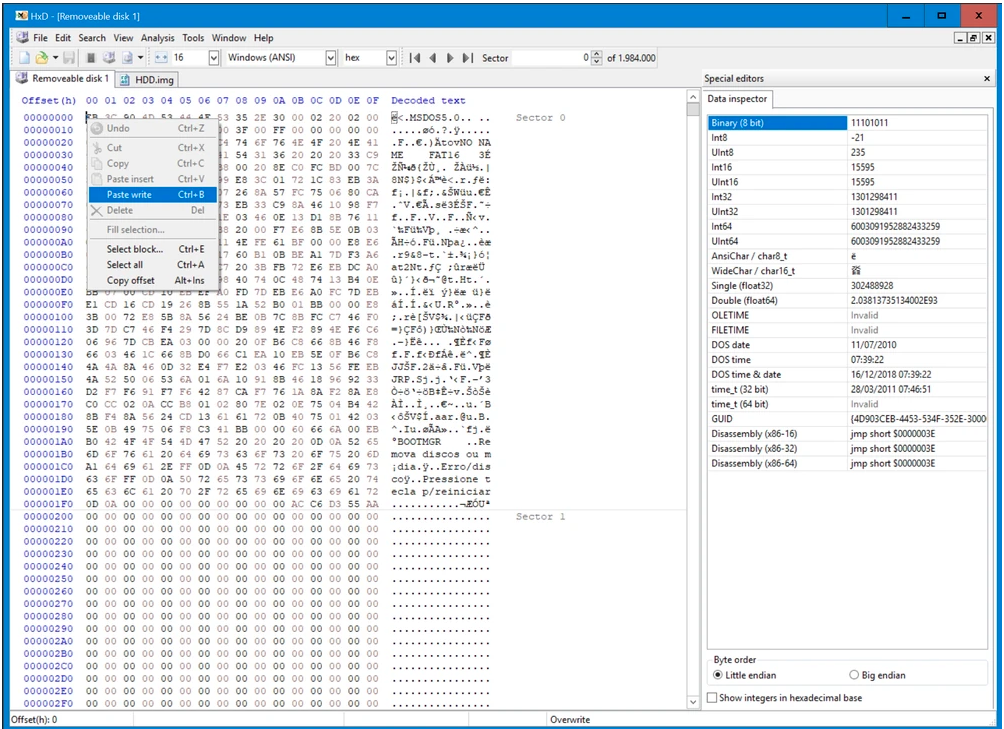Viewport: 1004px width, 729px height.
Task: Open the bytes-per-row dropdown showing 16
Action: 213,58
